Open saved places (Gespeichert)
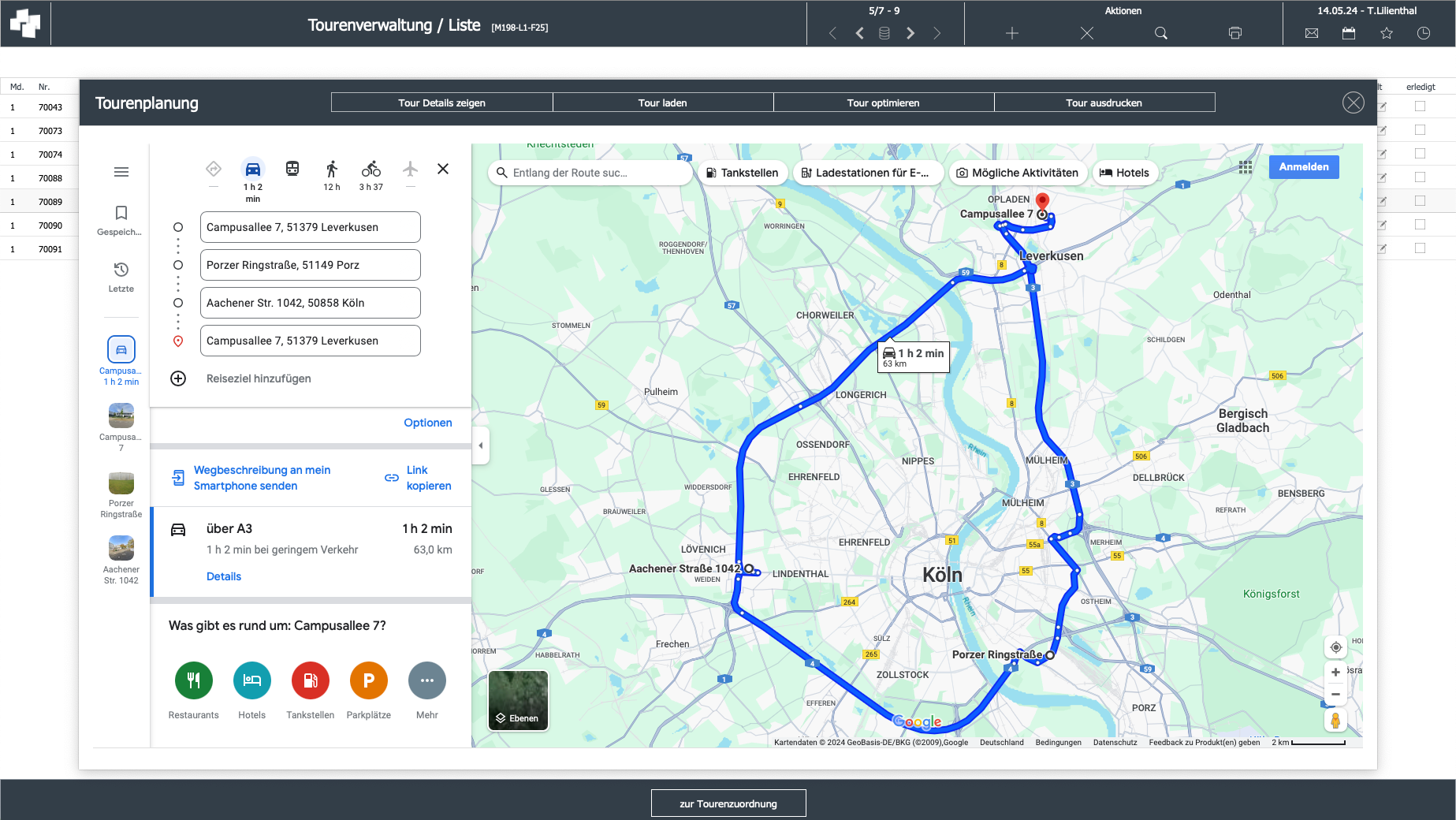The width and height of the screenshot is (1456, 820). coord(121,220)
